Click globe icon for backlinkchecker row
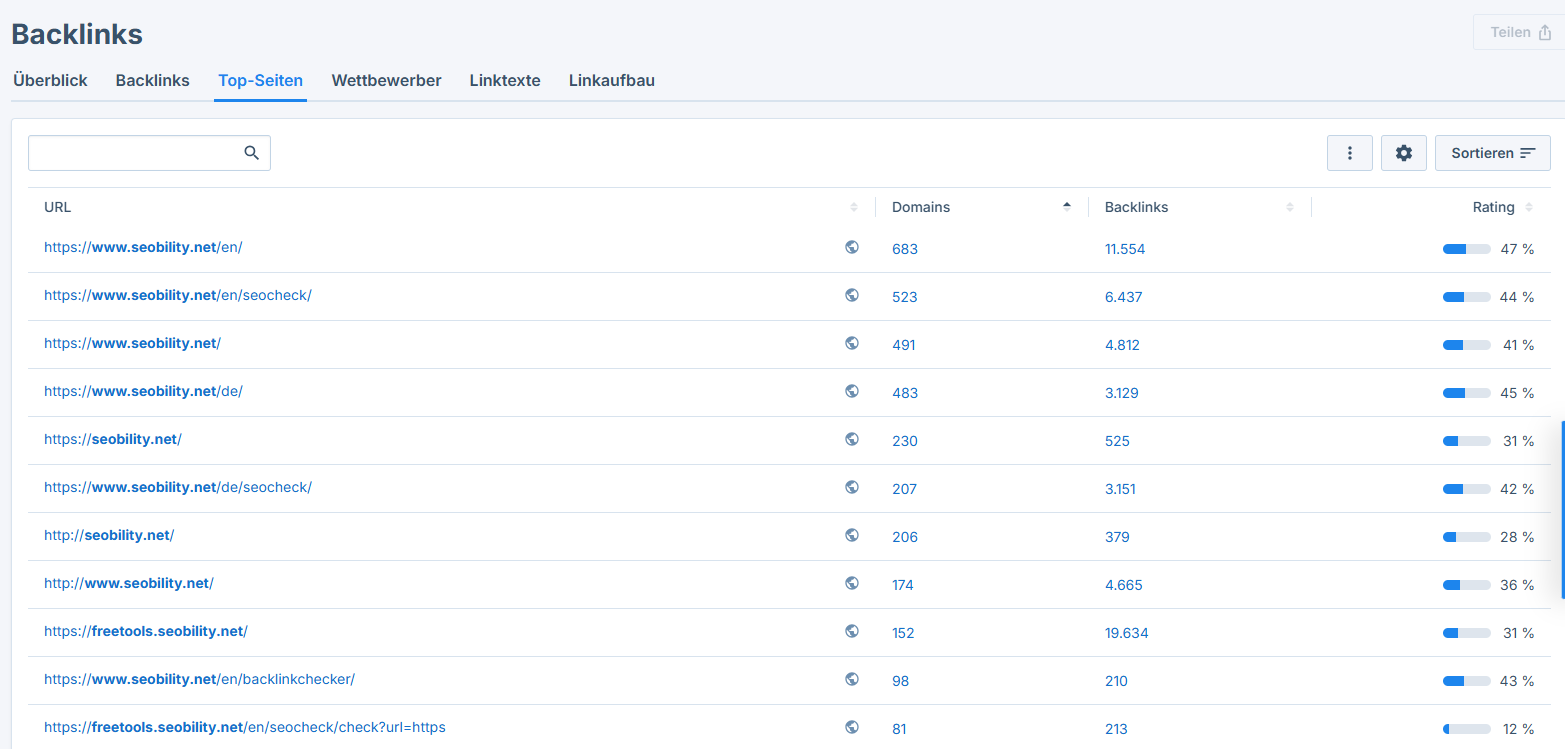The height and width of the screenshot is (749, 1565). (x=852, y=679)
